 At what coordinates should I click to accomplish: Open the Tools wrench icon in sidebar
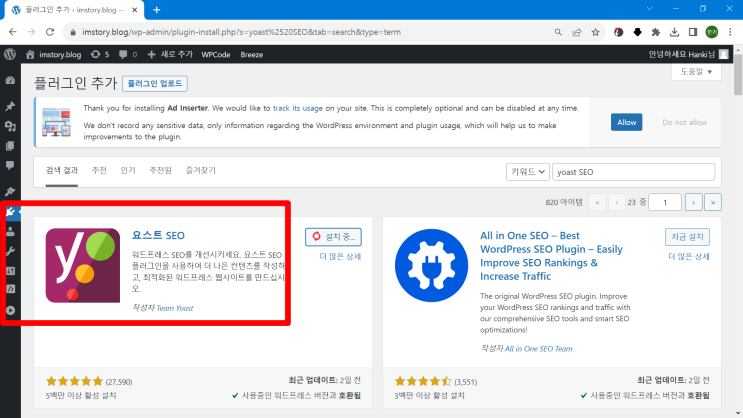(x=10, y=251)
